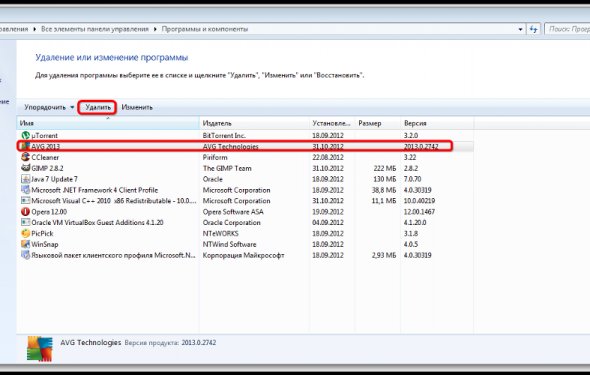Click publisher AVG Technologies cell in list
This screenshot has height=375, width=590.
click(230, 146)
